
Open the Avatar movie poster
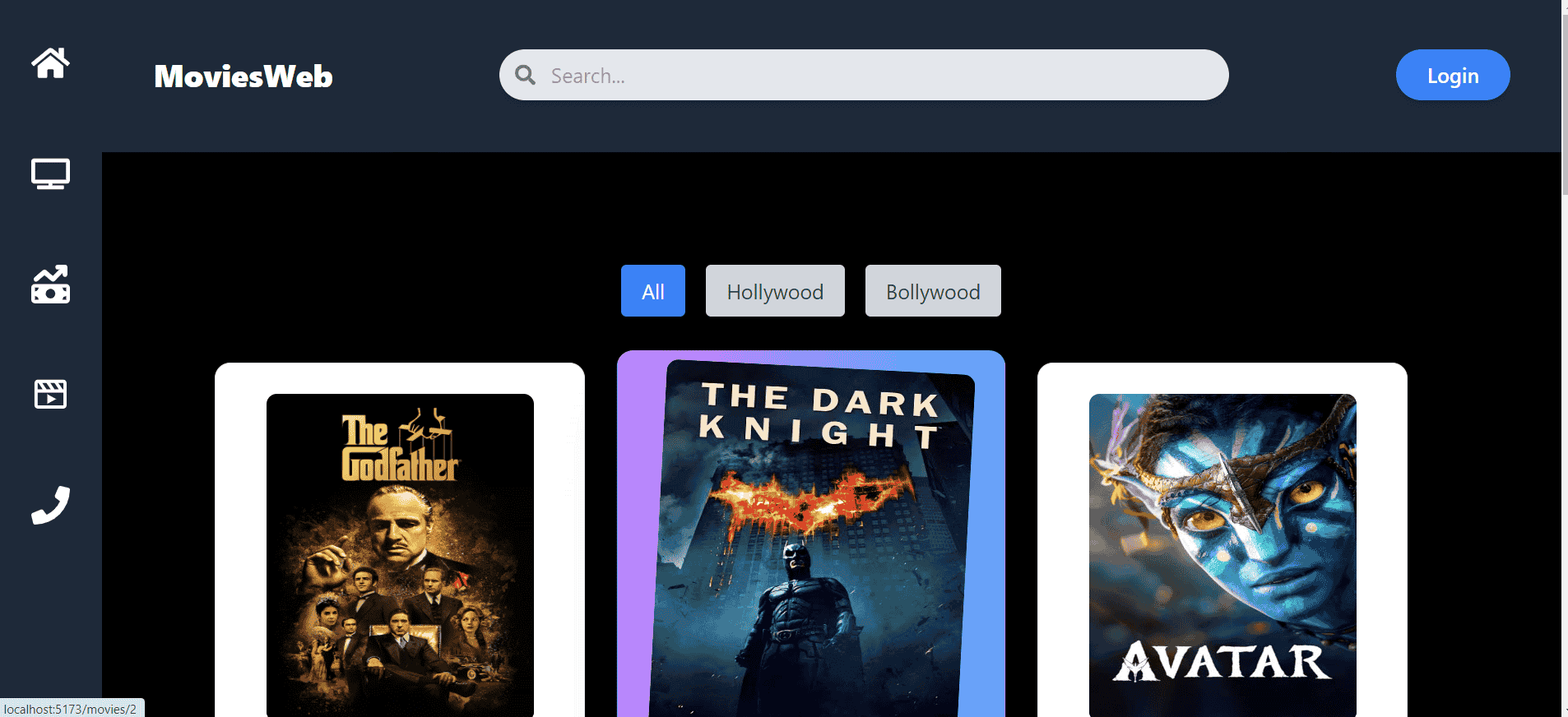pyautogui.click(x=1222, y=555)
